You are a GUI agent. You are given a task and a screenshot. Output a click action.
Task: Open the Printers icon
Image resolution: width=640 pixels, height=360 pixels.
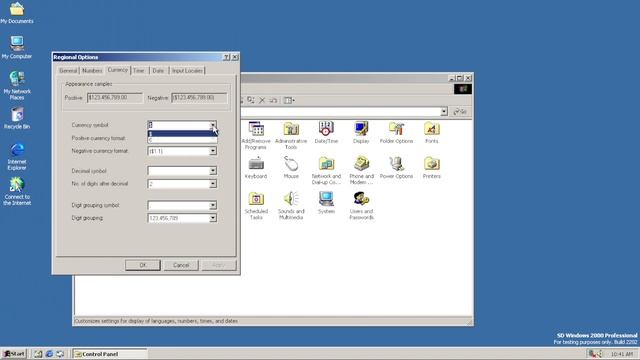[431, 167]
